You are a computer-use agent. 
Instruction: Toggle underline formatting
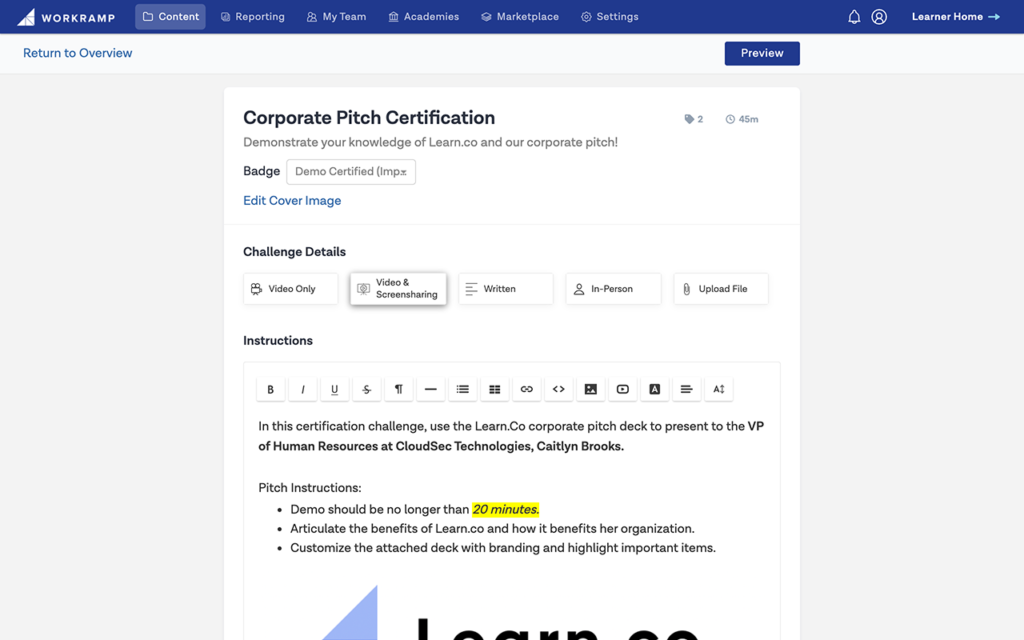(x=334, y=389)
